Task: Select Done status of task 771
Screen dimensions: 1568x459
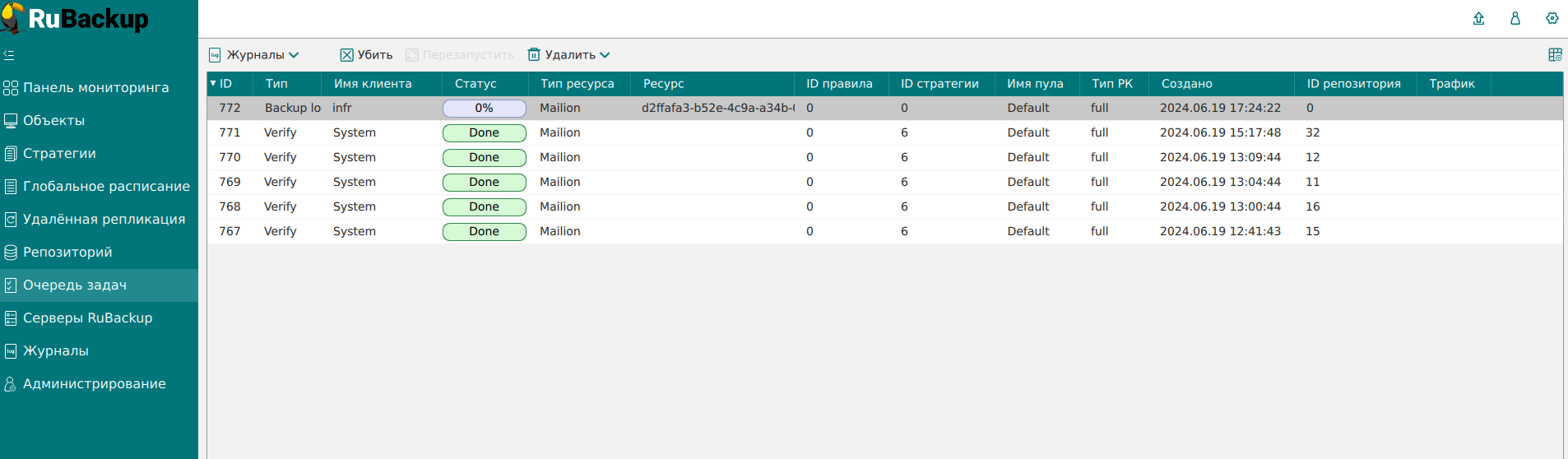Action: click(x=484, y=133)
